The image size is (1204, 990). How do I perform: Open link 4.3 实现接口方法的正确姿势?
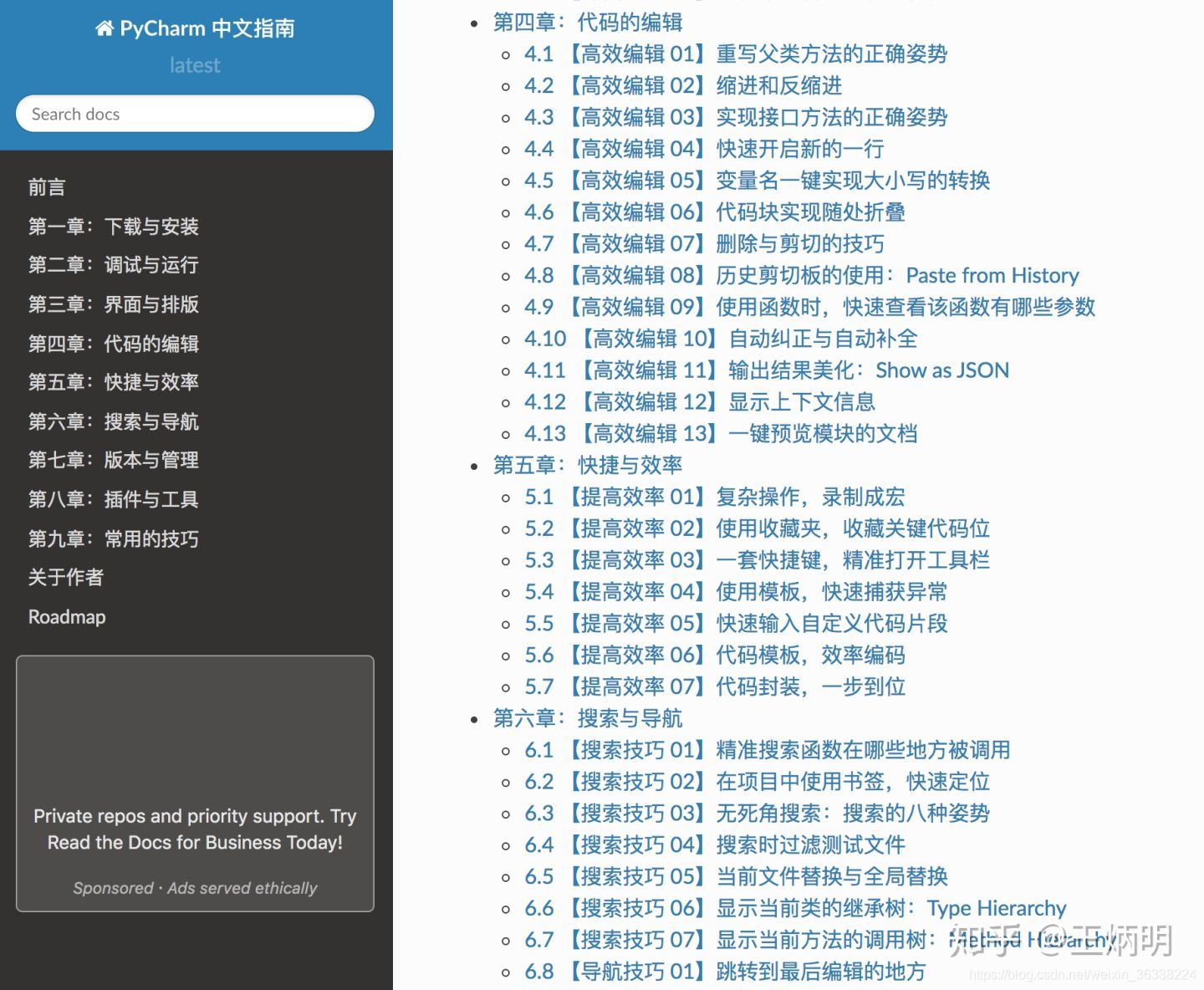(736, 118)
